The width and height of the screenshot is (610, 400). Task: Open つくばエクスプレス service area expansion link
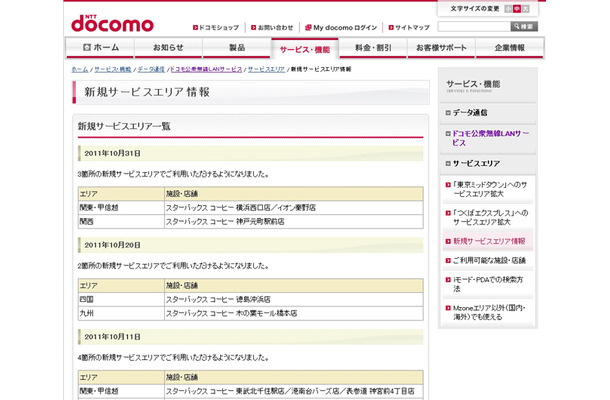click(491, 218)
